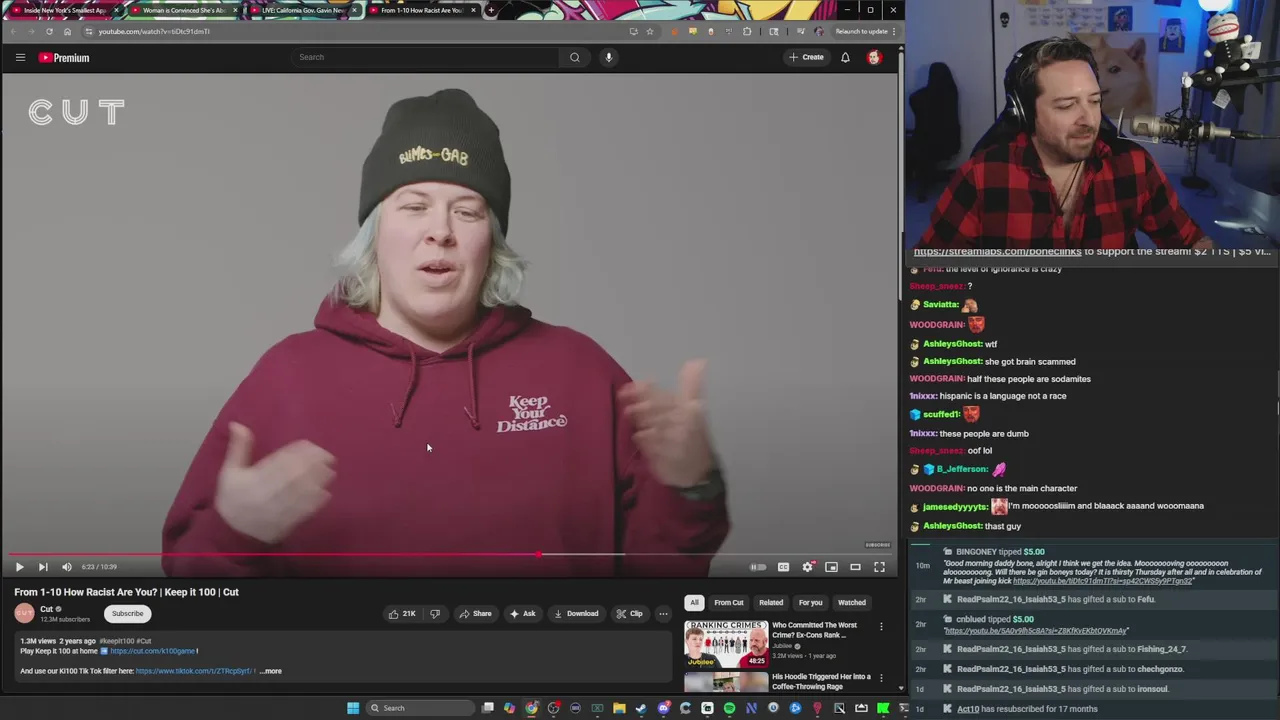Mute the video player volume
This screenshot has height=720, width=1280.
pyautogui.click(x=67, y=567)
